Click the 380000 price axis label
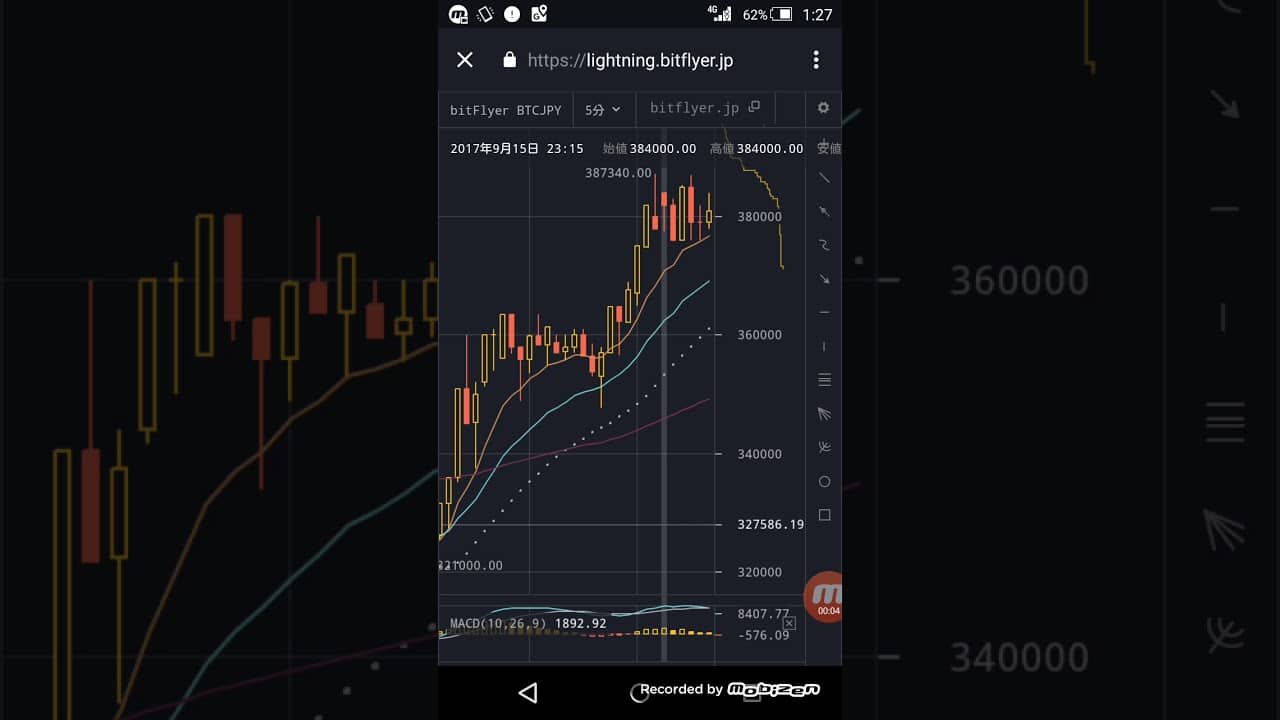The width and height of the screenshot is (1280, 720). (760, 216)
